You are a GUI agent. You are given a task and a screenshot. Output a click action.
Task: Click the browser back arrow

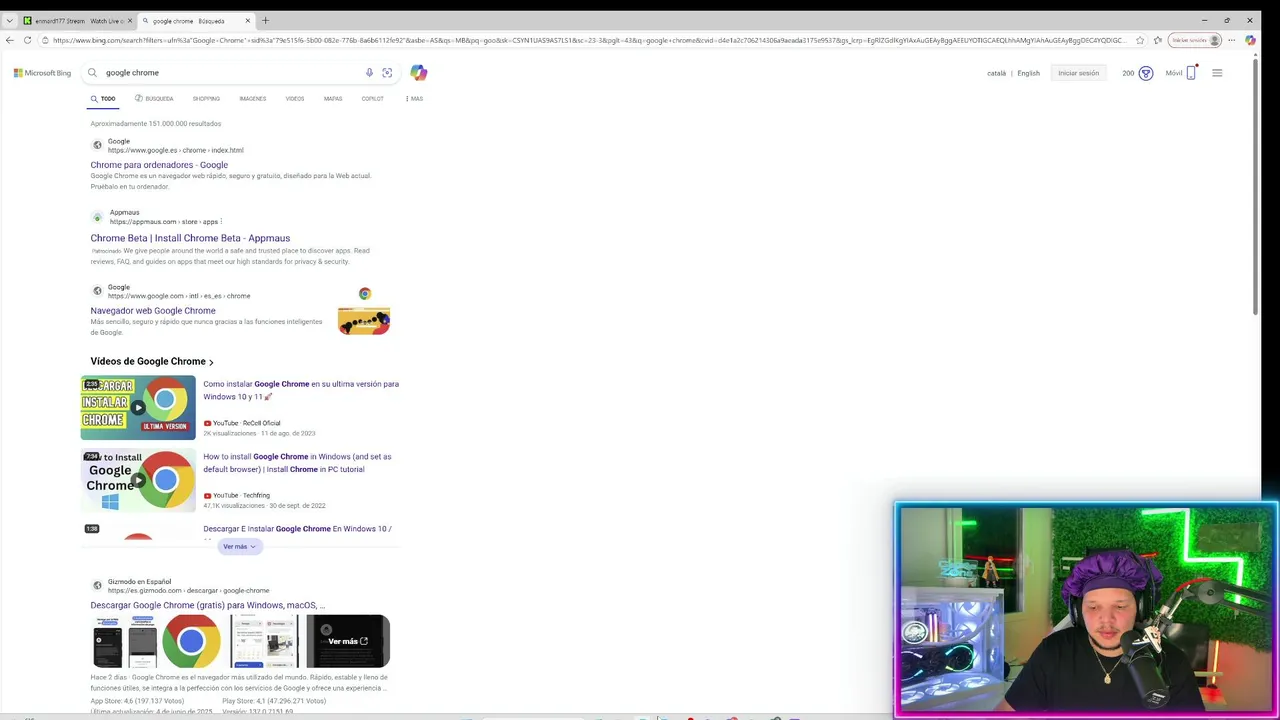tap(10, 40)
